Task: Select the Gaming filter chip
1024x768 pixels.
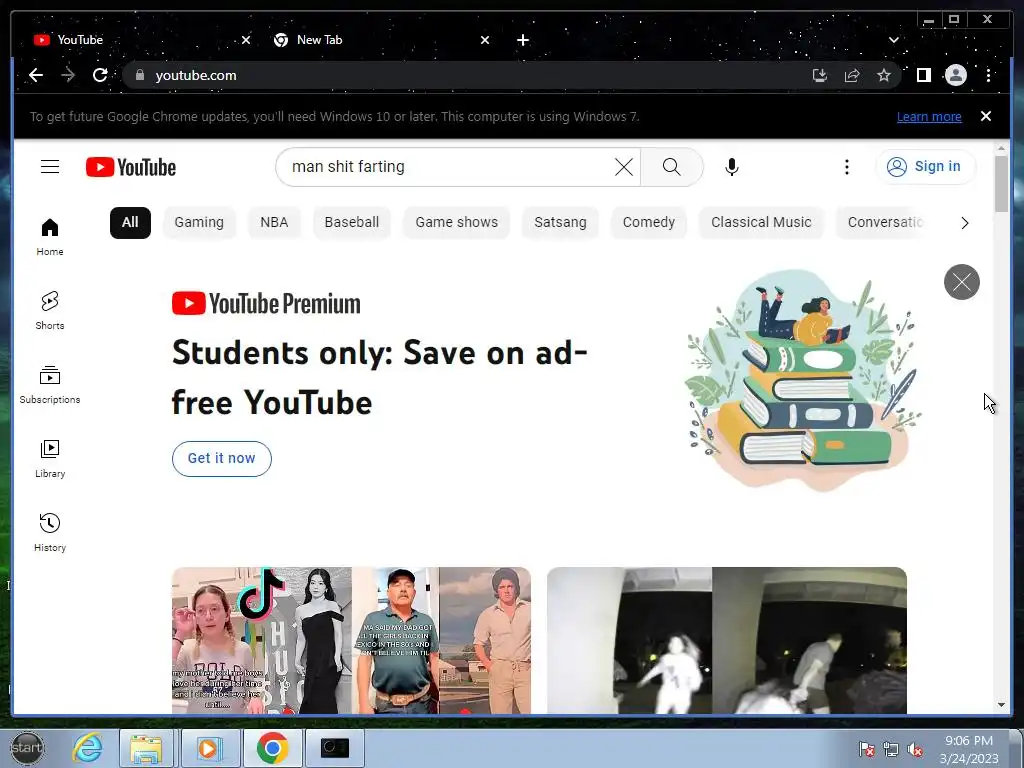Action: (199, 223)
